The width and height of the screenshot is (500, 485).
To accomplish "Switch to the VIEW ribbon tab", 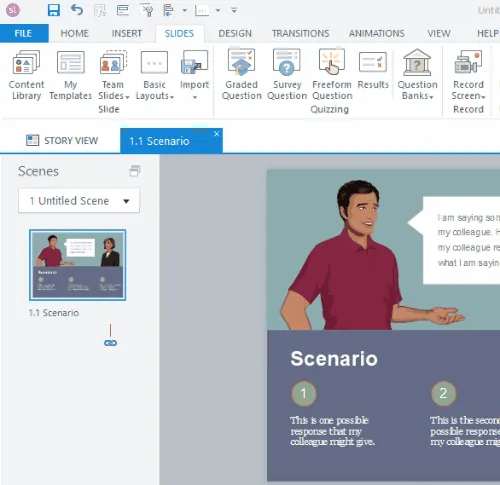I will click(x=439, y=33).
